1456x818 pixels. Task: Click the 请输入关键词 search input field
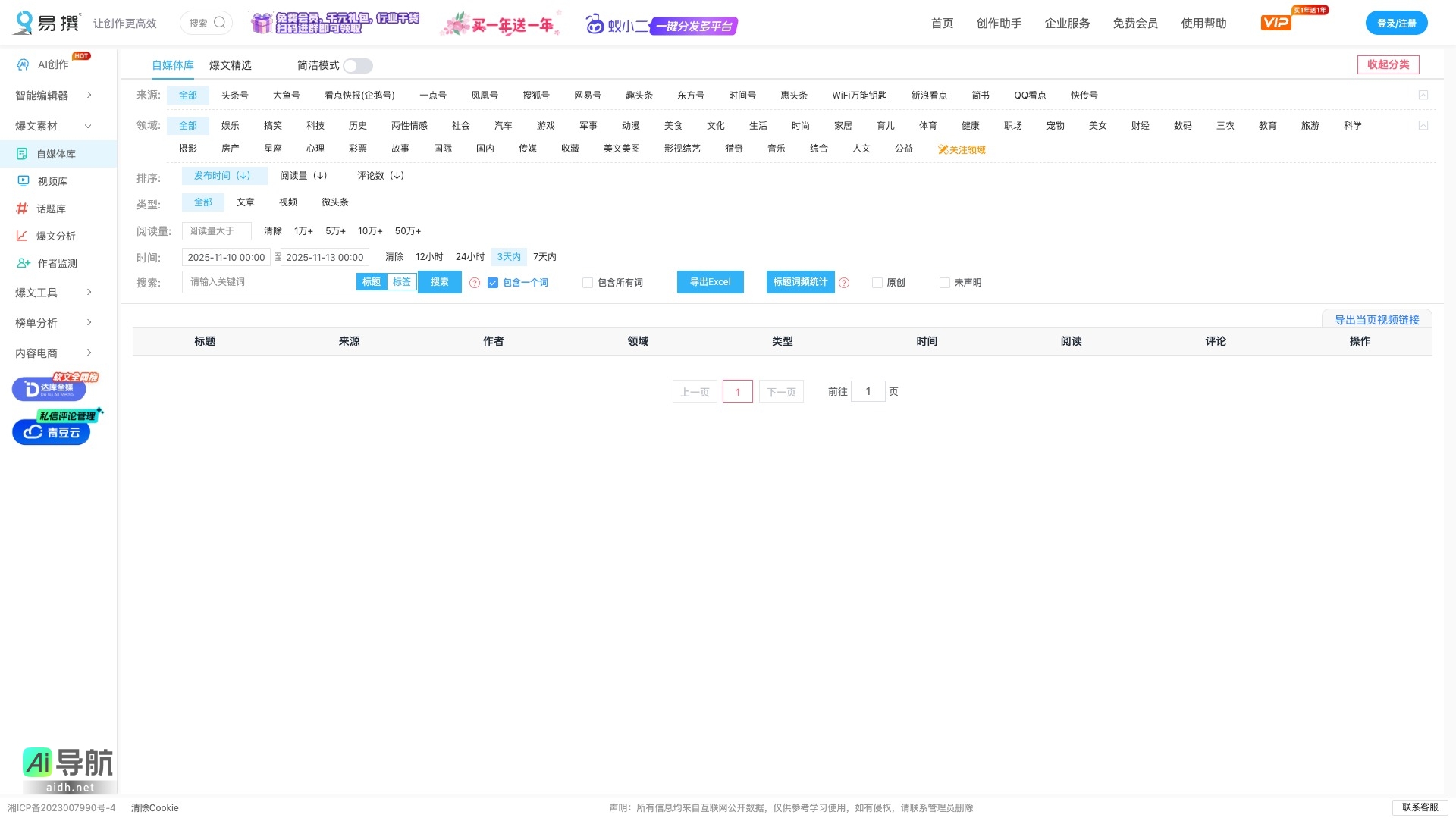pos(269,282)
